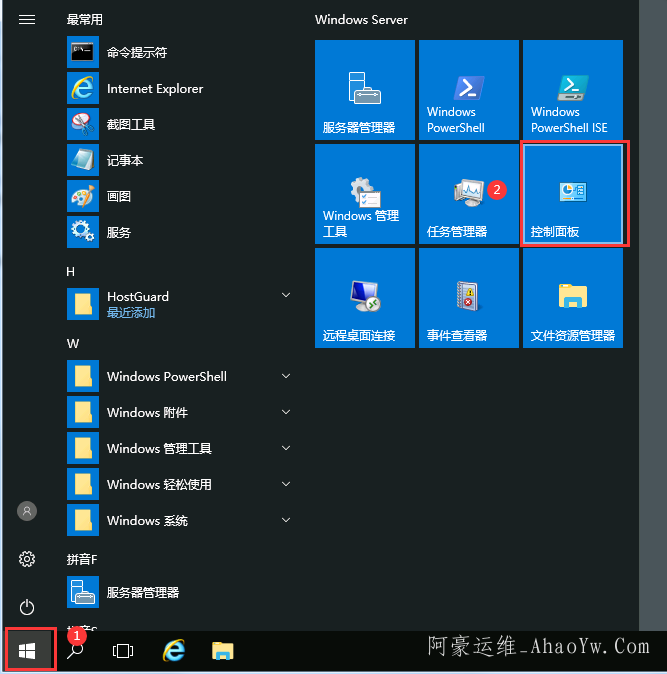
Task: Open the 事件查看器 tile
Action: [x=469, y=298]
